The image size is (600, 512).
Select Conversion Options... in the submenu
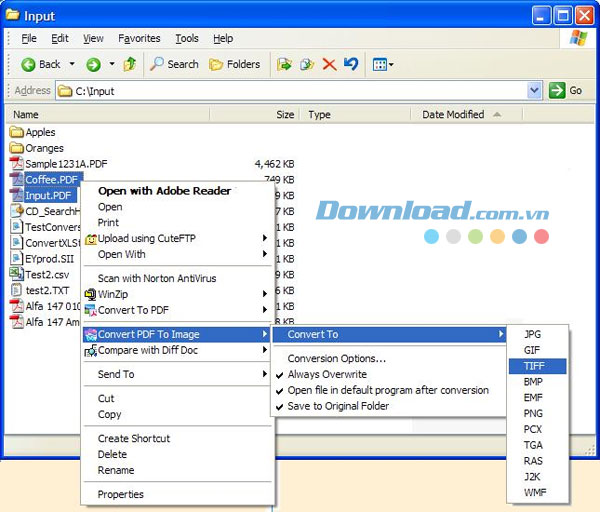tap(336, 358)
